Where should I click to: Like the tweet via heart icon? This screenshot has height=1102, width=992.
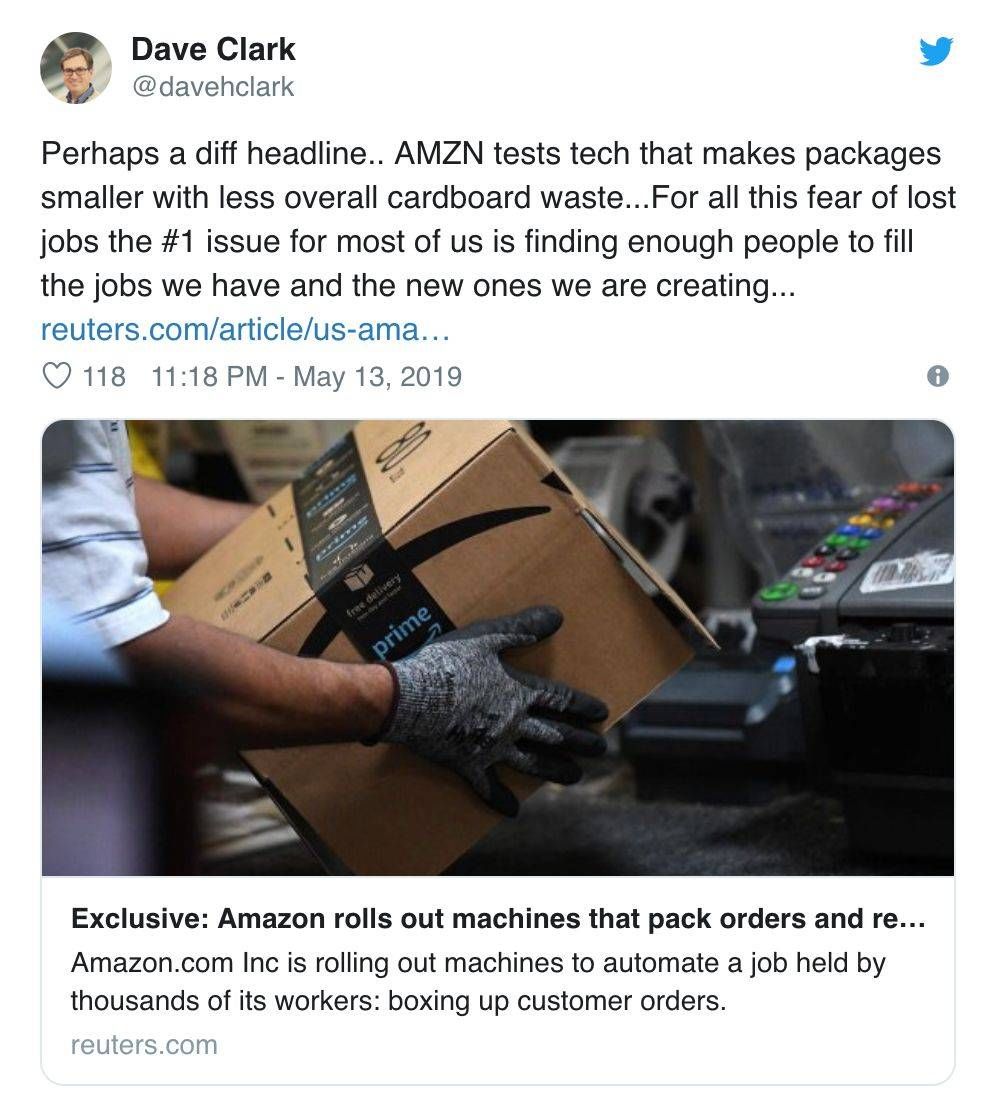coord(57,376)
